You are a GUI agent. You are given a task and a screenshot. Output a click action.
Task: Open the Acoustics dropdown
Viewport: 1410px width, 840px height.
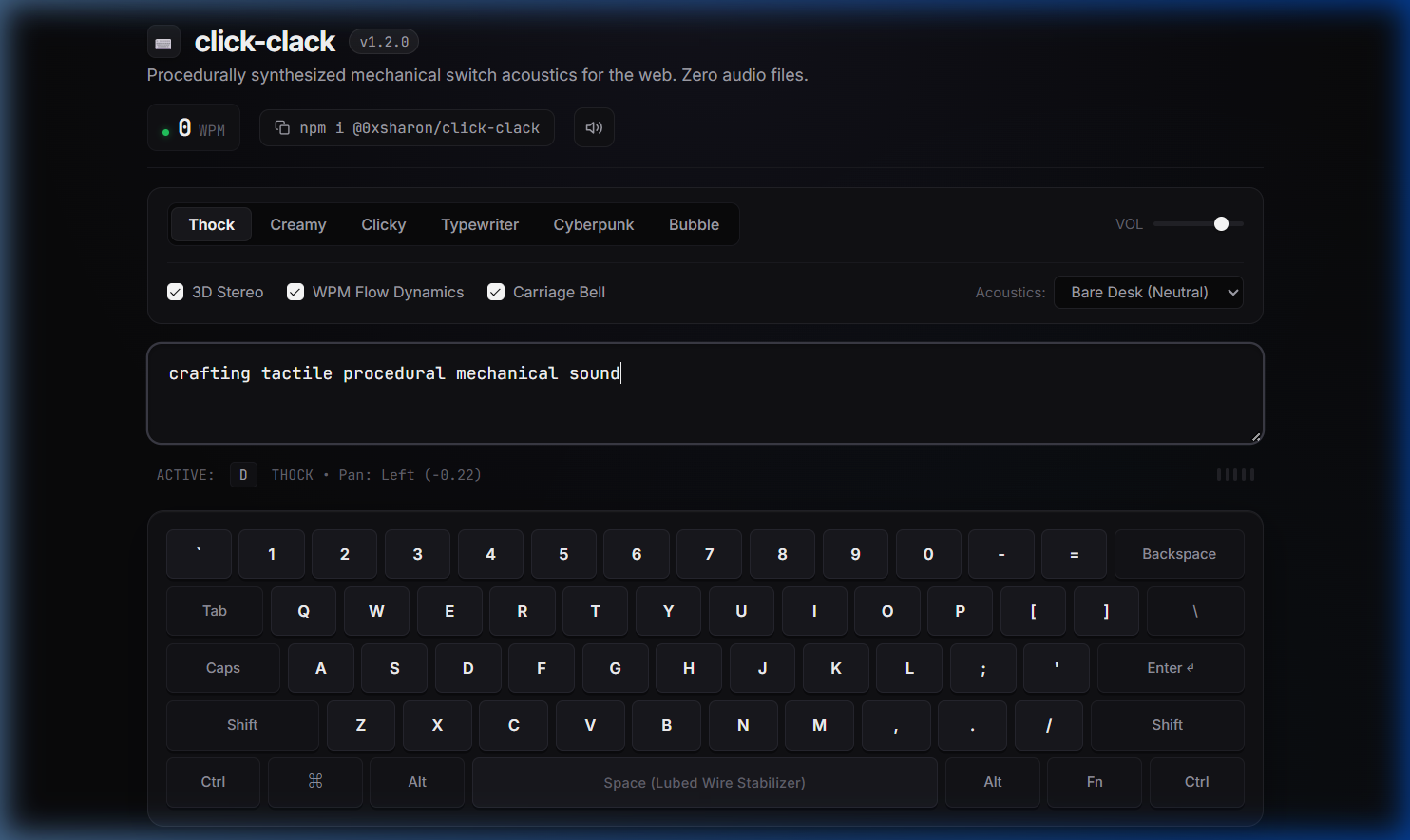(1149, 292)
